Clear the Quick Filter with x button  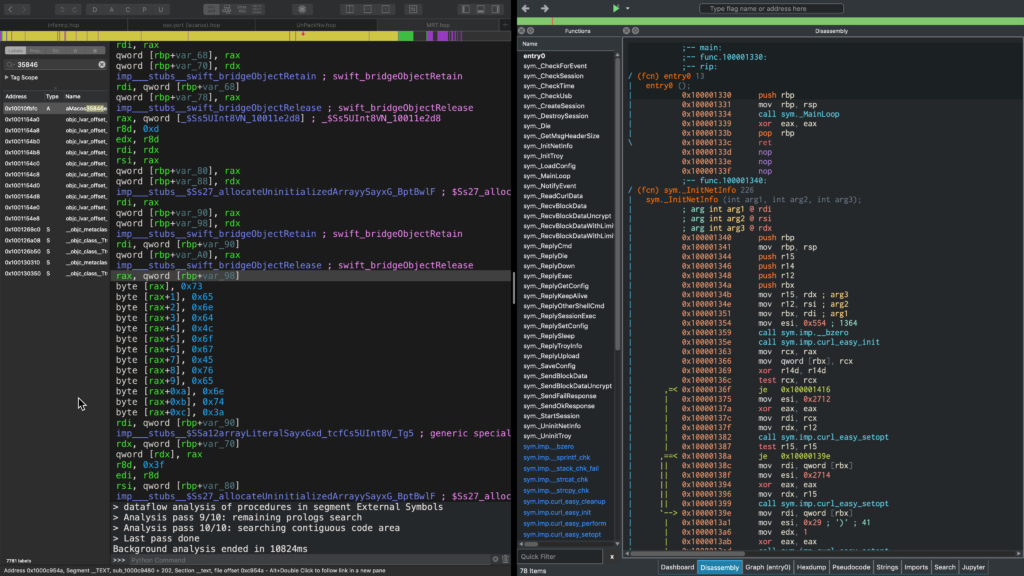coord(612,556)
